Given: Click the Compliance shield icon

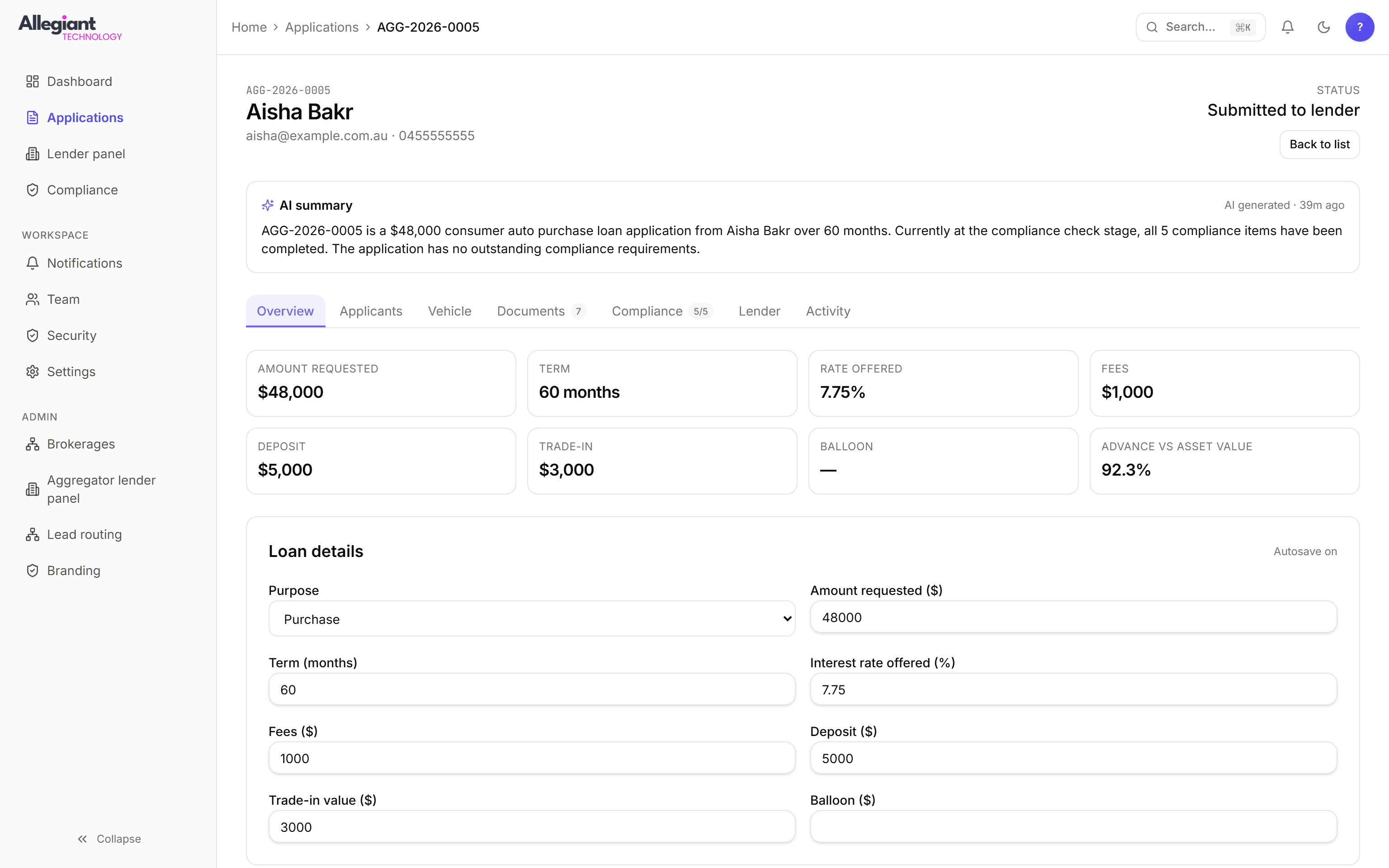Looking at the screenshot, I should click(x=33, y=190).
